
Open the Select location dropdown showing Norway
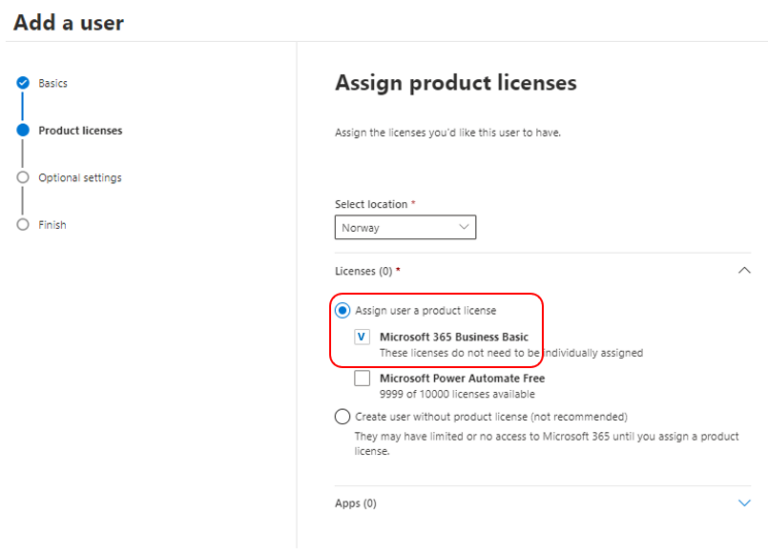click(405, 227)
